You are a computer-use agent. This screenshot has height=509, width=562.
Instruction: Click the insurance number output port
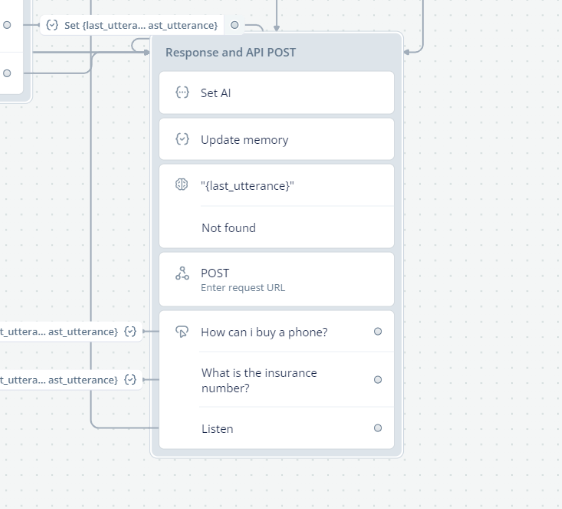tap(378, 380)
